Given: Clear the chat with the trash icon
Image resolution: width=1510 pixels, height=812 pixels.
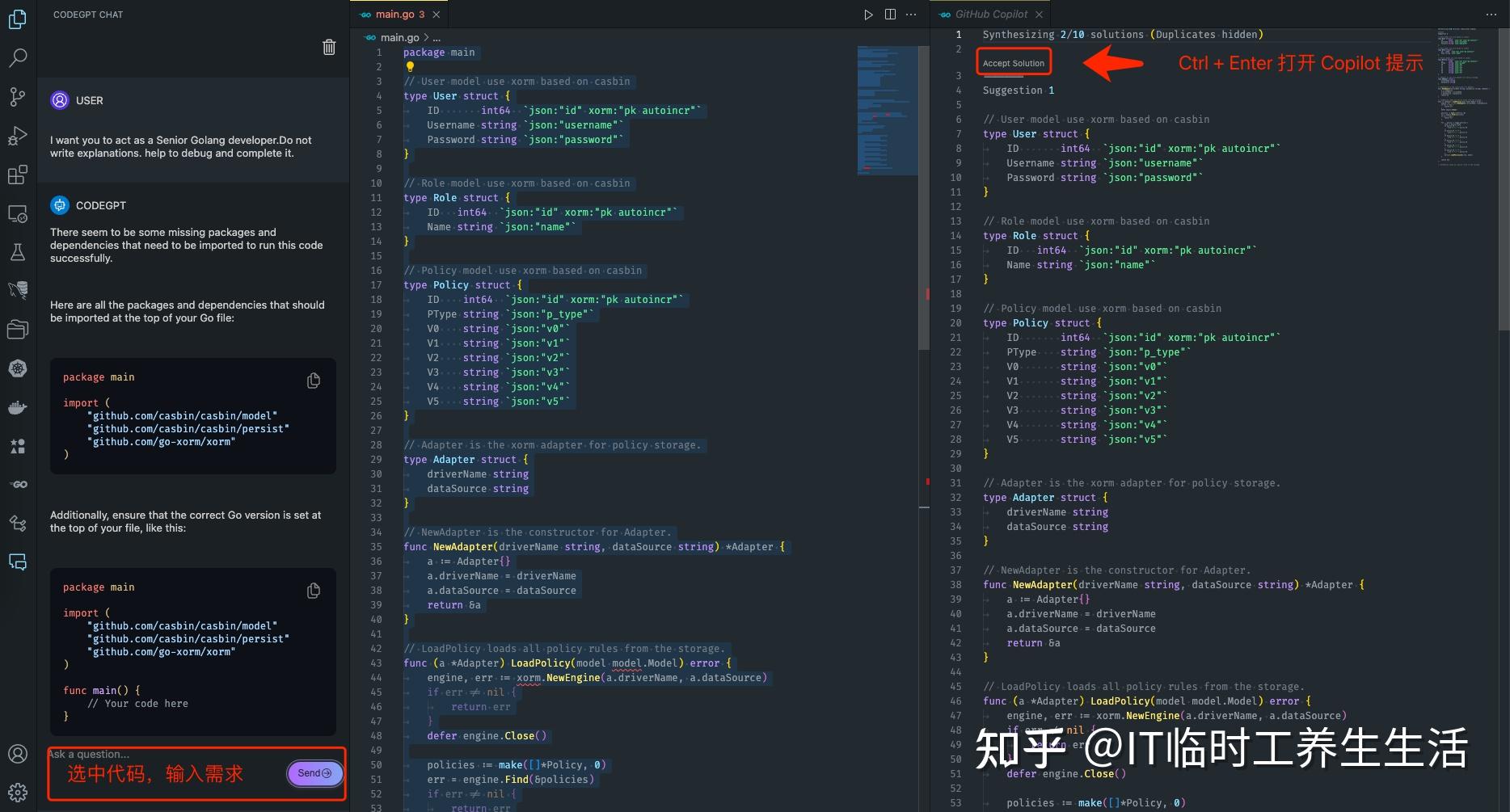Looking at the screenshot, I should pyautogui.click(x=328, y=47).
